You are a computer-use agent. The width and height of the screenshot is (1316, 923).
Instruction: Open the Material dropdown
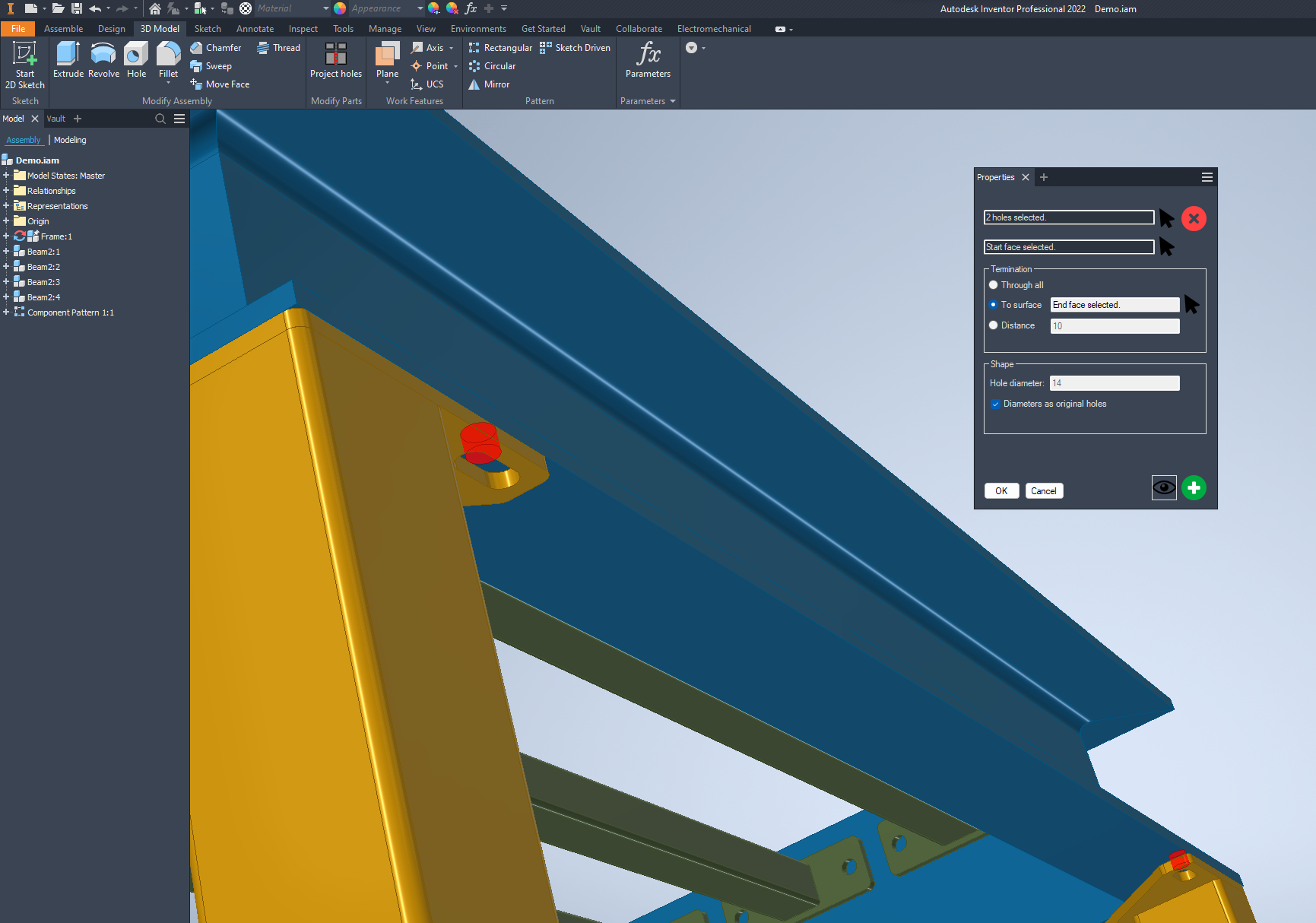(325, 9)
